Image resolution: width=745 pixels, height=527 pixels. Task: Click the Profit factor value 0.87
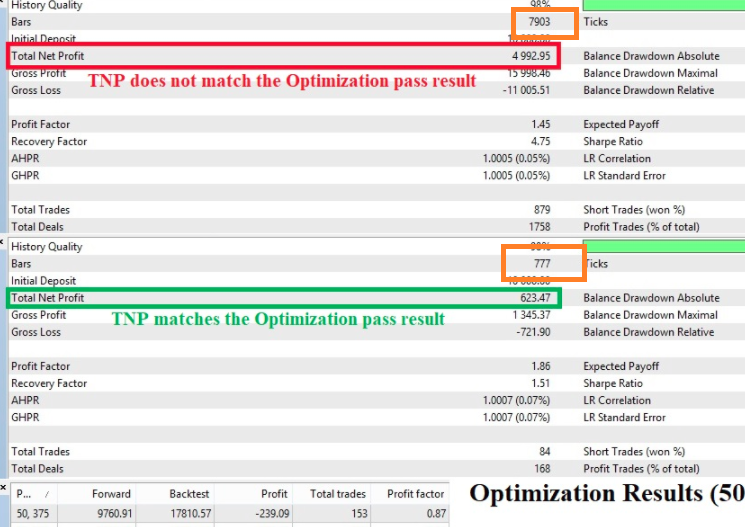pyautogui.click(x=436, y=513)
